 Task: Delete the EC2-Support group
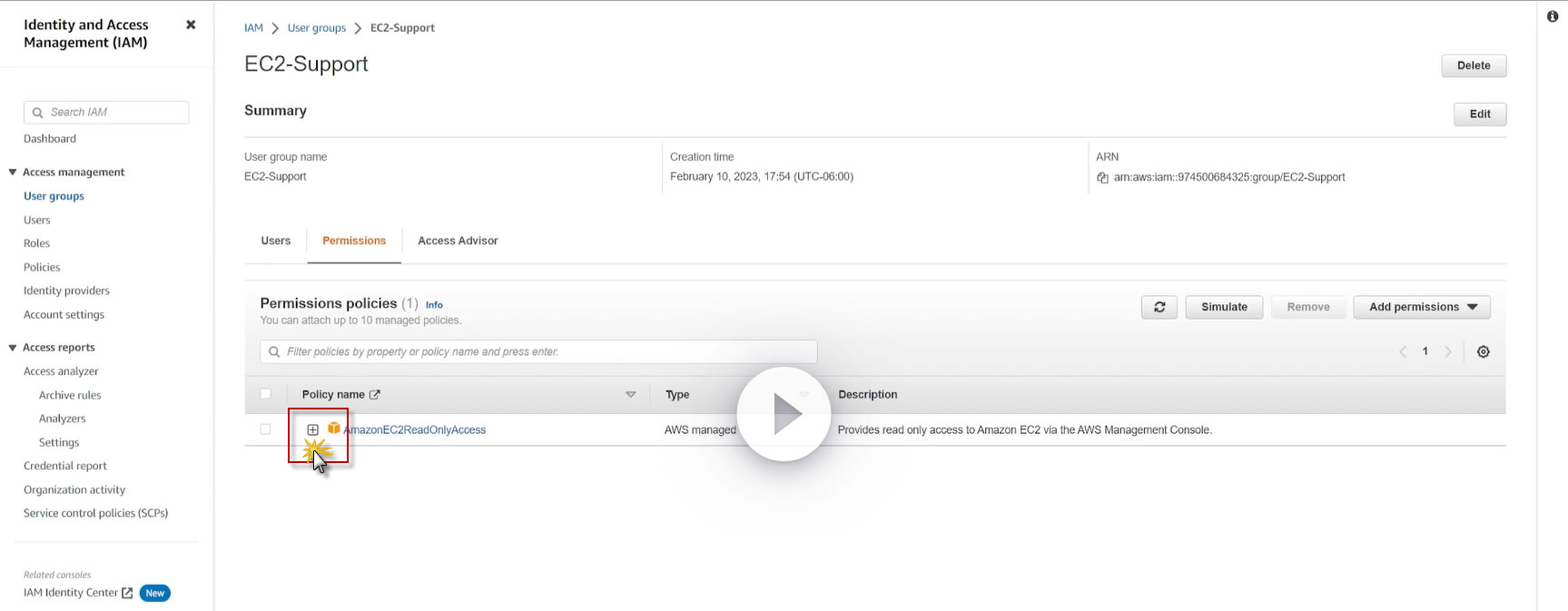point(1474,65)
